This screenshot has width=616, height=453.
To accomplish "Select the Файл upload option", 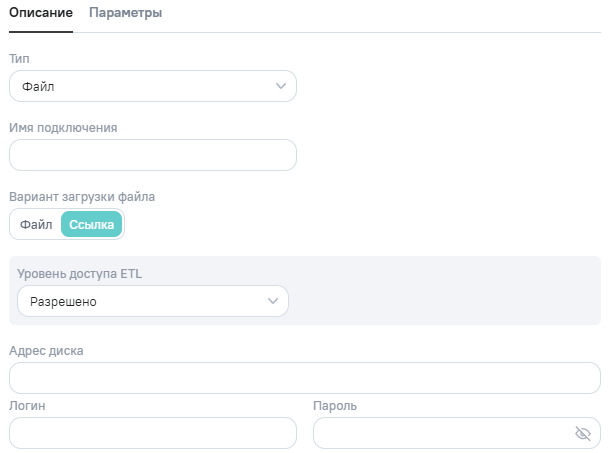I will pyautogui.click(x=36, y=225).
